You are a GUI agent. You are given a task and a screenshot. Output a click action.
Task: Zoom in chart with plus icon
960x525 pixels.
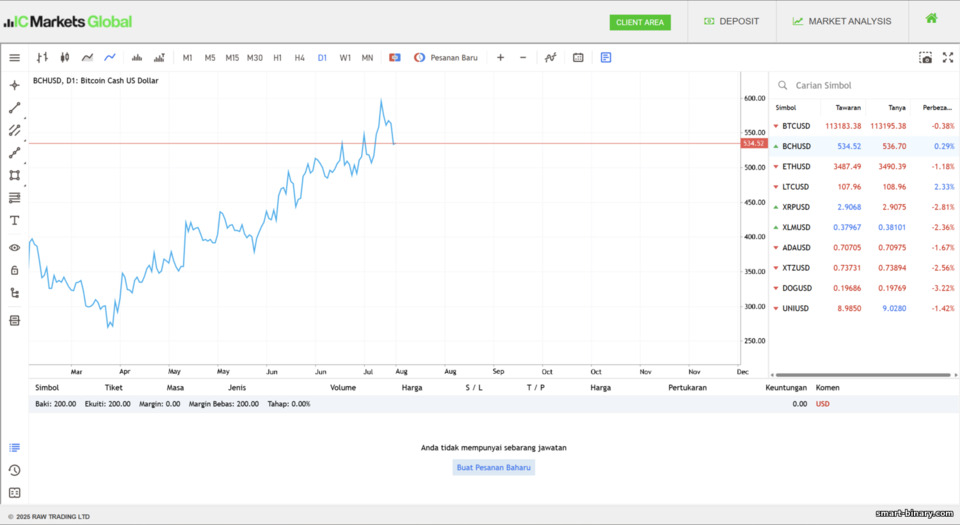point(500,58)
